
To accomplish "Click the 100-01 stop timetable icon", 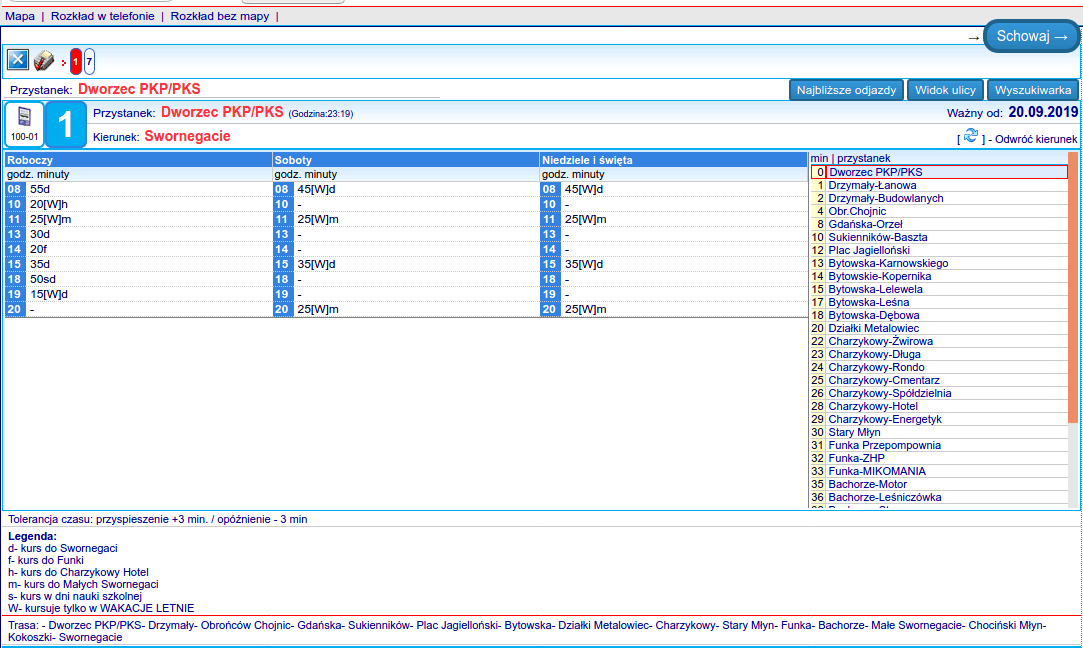I will 24,124.
